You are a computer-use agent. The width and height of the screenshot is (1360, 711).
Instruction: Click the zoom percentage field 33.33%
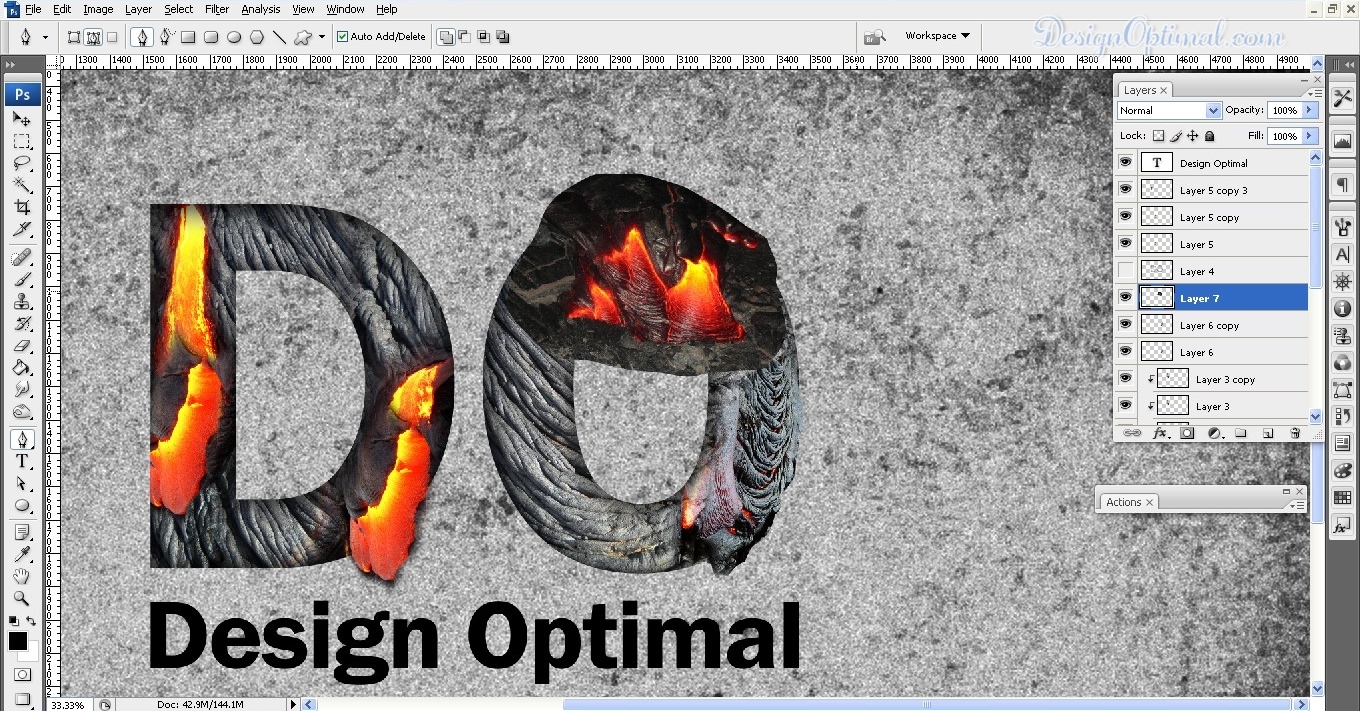(68, 704)
